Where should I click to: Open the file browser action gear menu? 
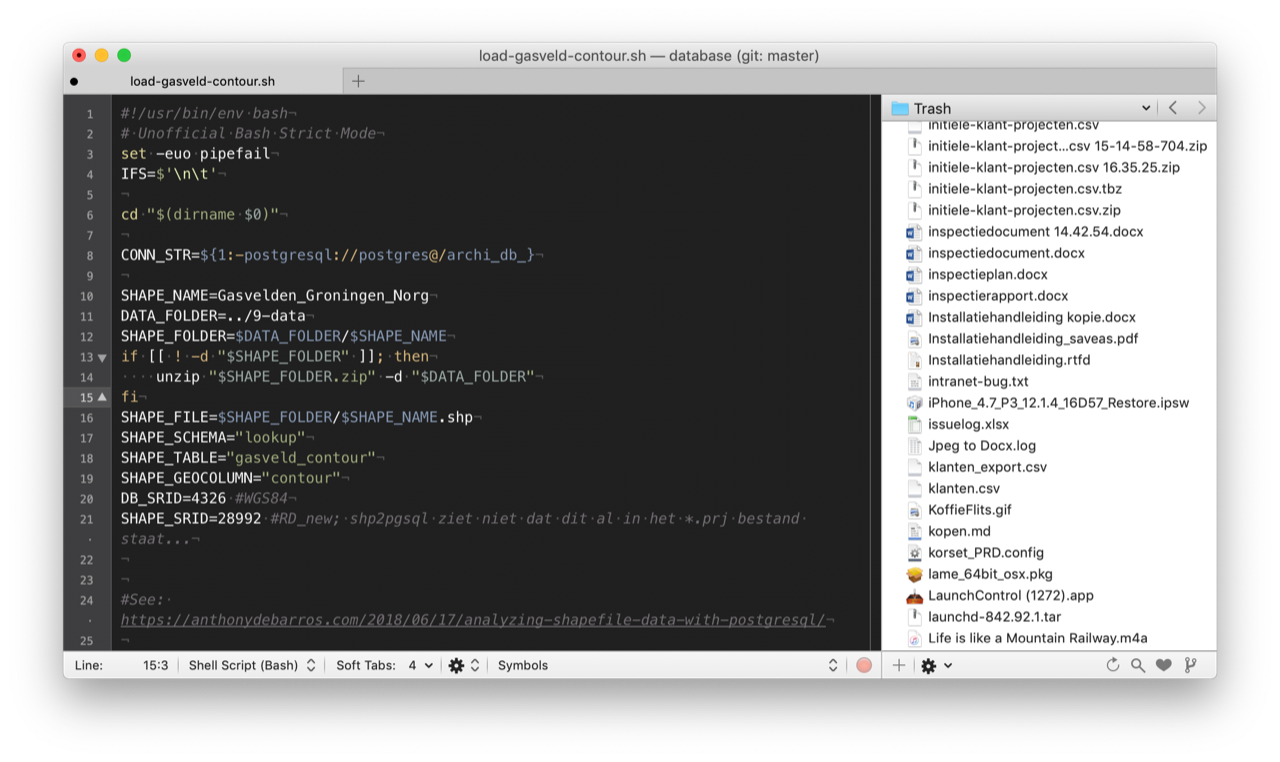tap(936, 665)
